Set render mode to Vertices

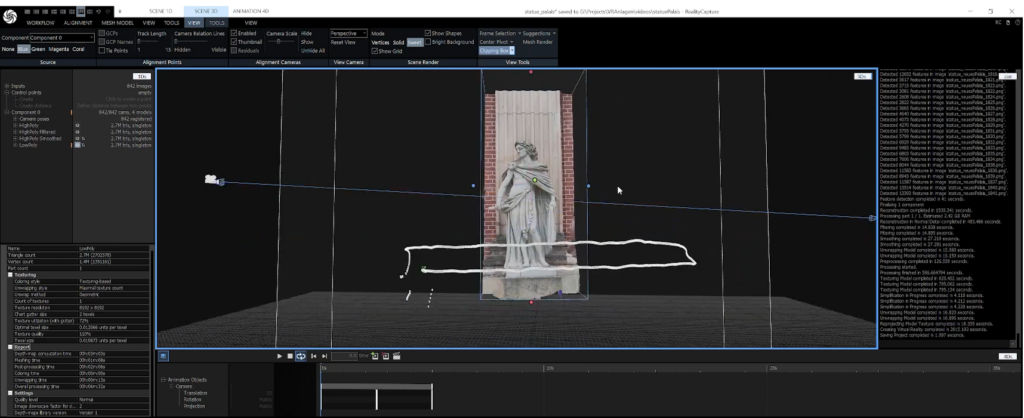click(380, 42)
